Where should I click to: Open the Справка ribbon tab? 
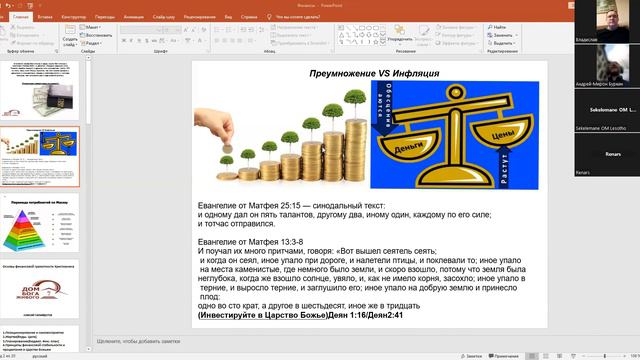[x=249, y=17]
